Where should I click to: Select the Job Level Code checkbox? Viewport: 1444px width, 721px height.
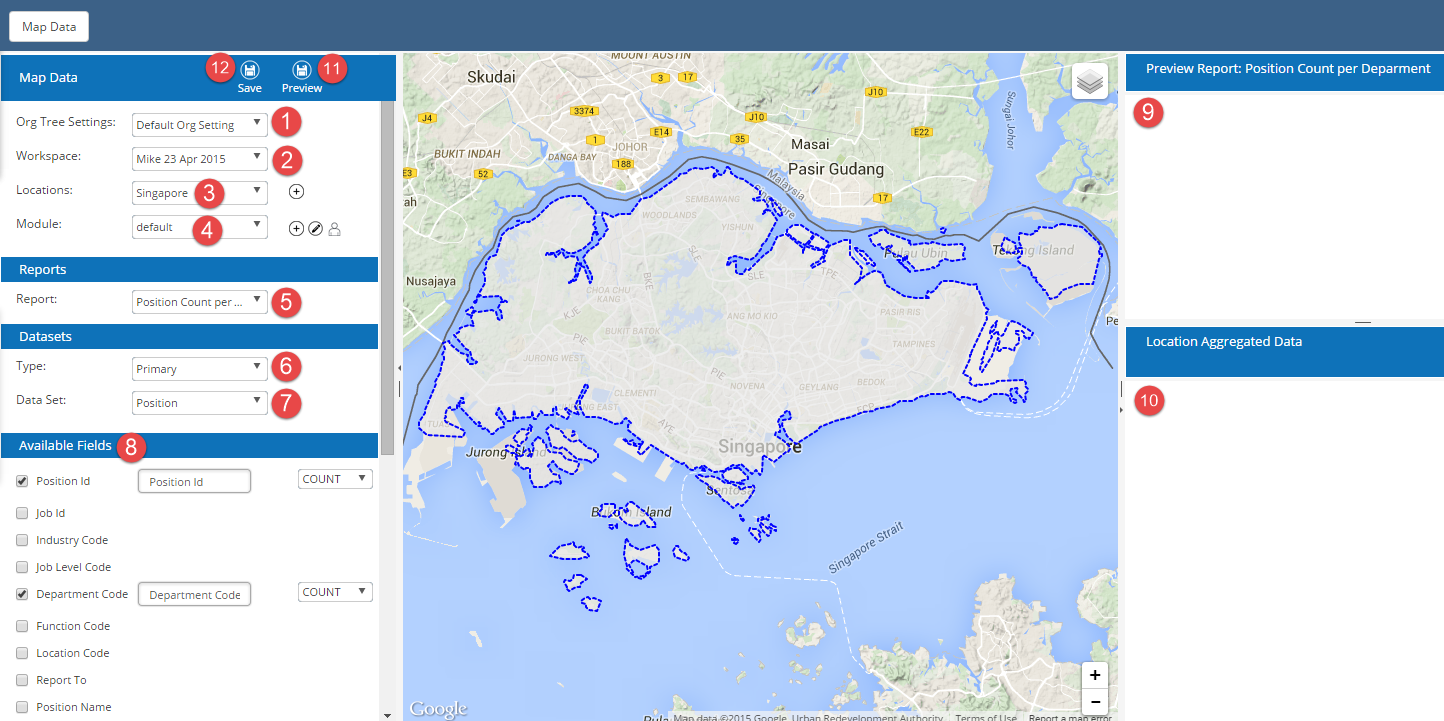click(22, 567)
